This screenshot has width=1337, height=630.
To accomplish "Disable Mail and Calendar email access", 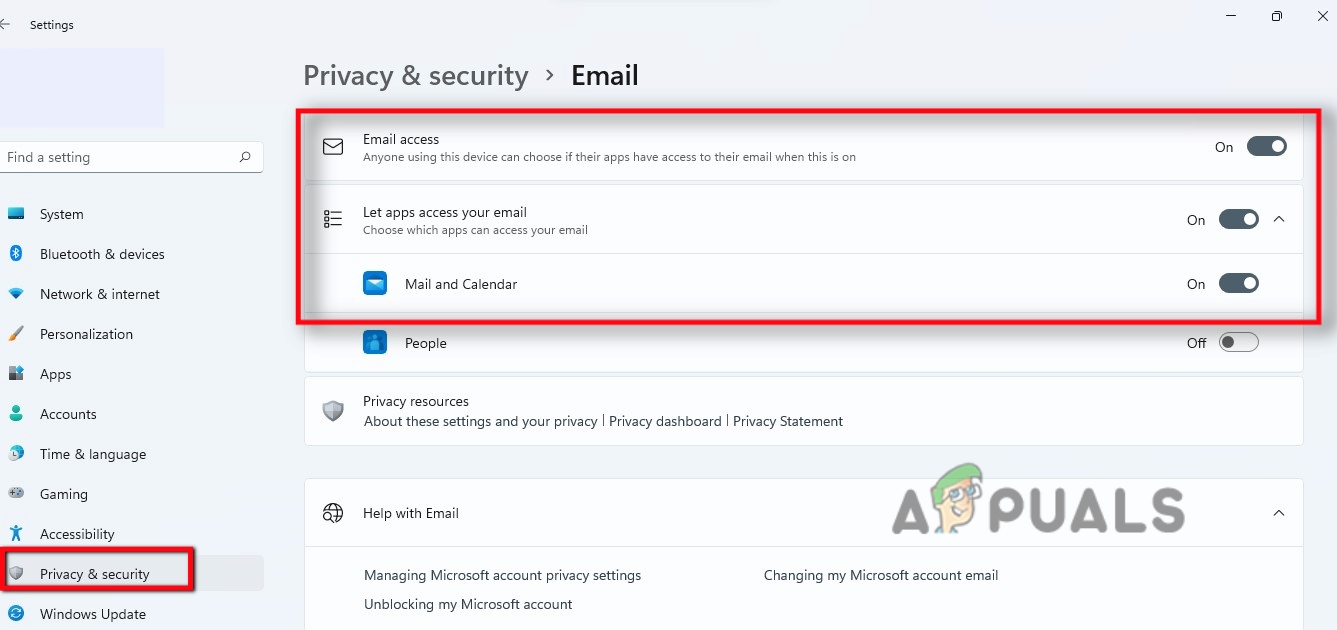I will pyautogui.click(x=1238, y=283).
